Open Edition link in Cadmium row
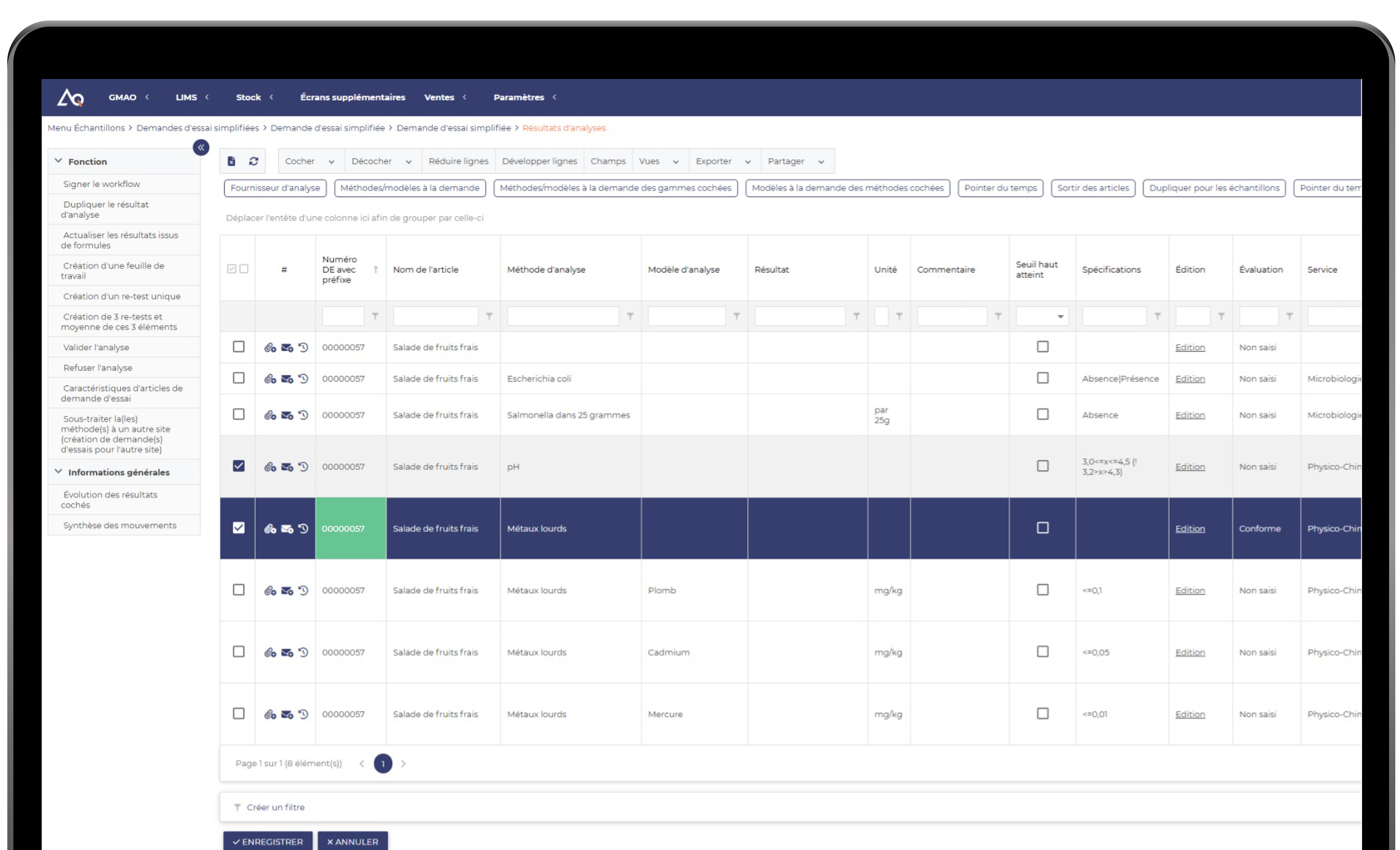Viewport: 1400px width, 850px height. pos(1190,653)
